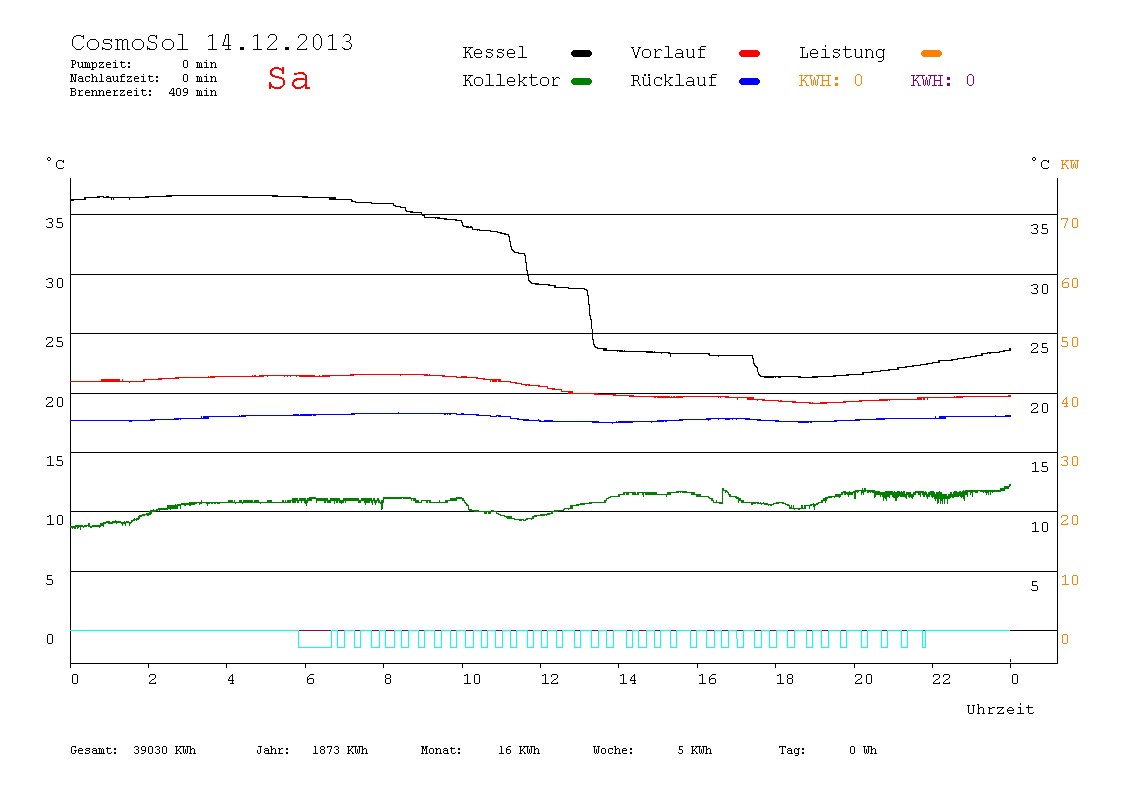
Task: Click hour 14 on the time axis
Action: (x=628, y=679)
